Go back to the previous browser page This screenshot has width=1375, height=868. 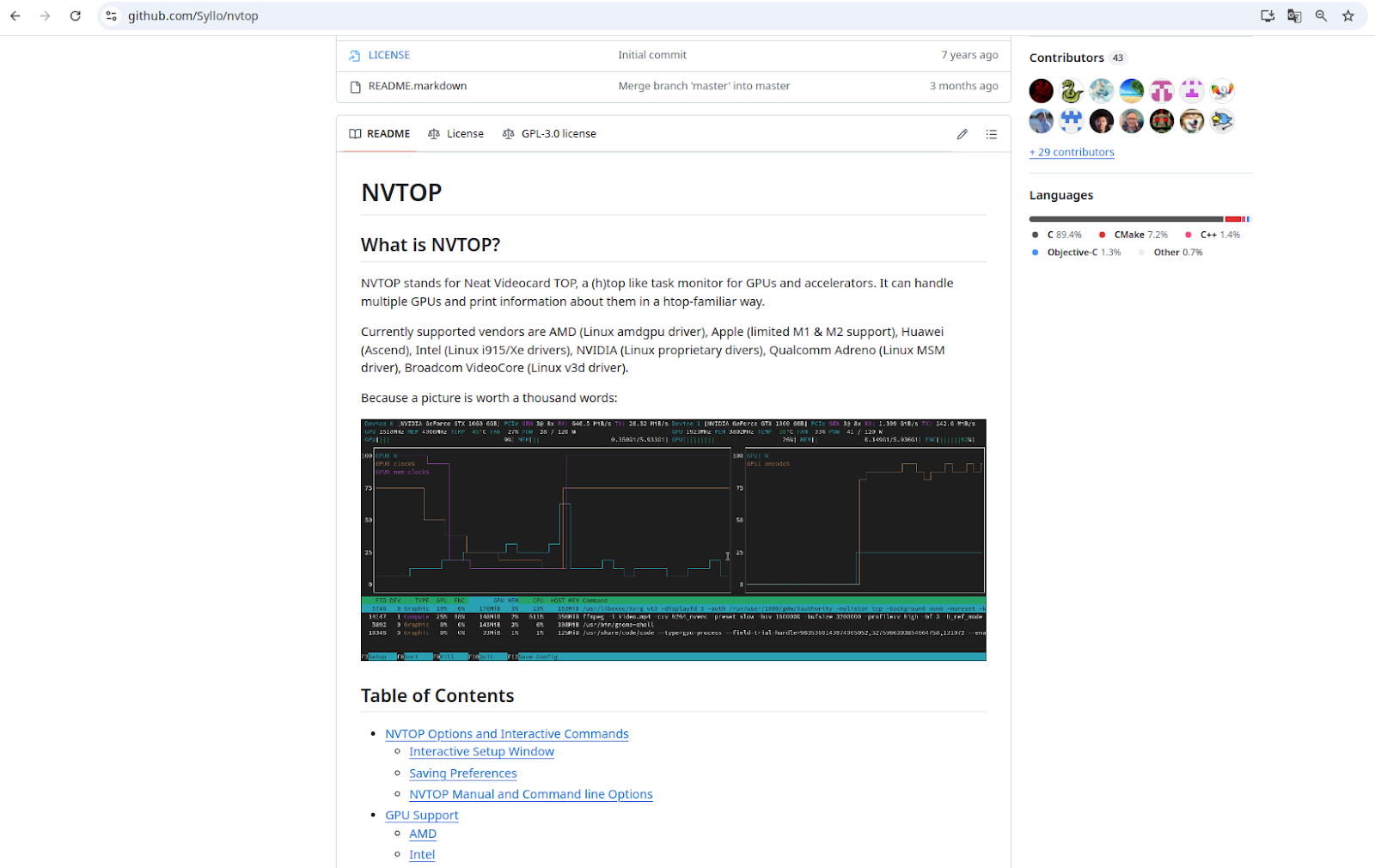pyautogui.click(x=15, y=15)
